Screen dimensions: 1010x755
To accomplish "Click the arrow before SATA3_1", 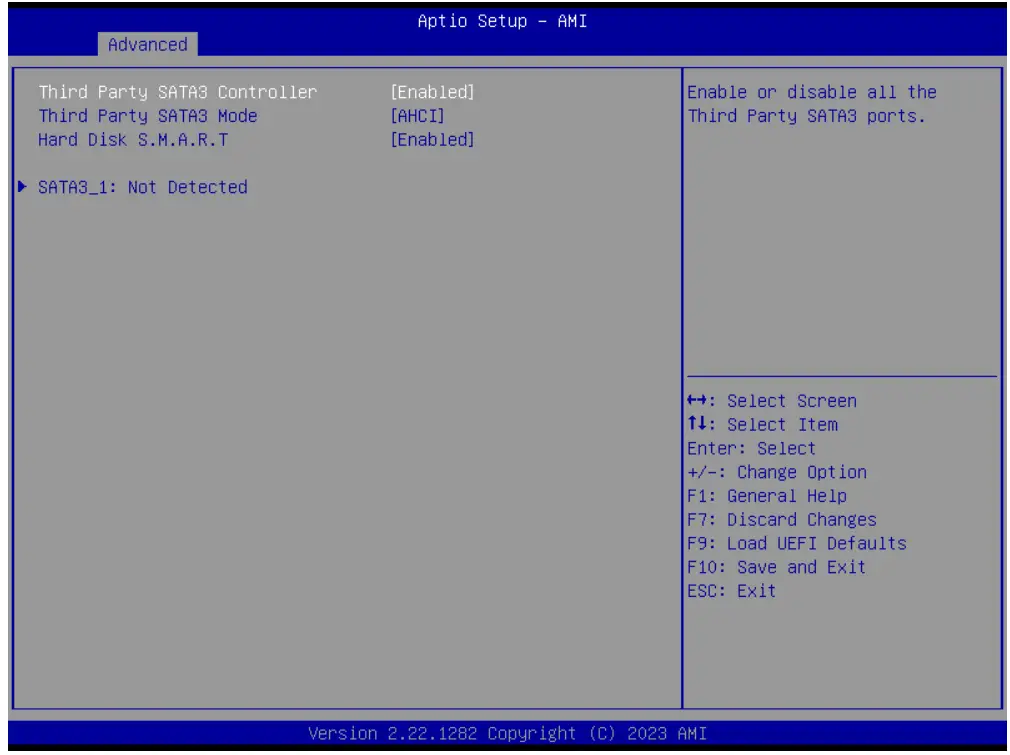I will [x=20, y=186].
